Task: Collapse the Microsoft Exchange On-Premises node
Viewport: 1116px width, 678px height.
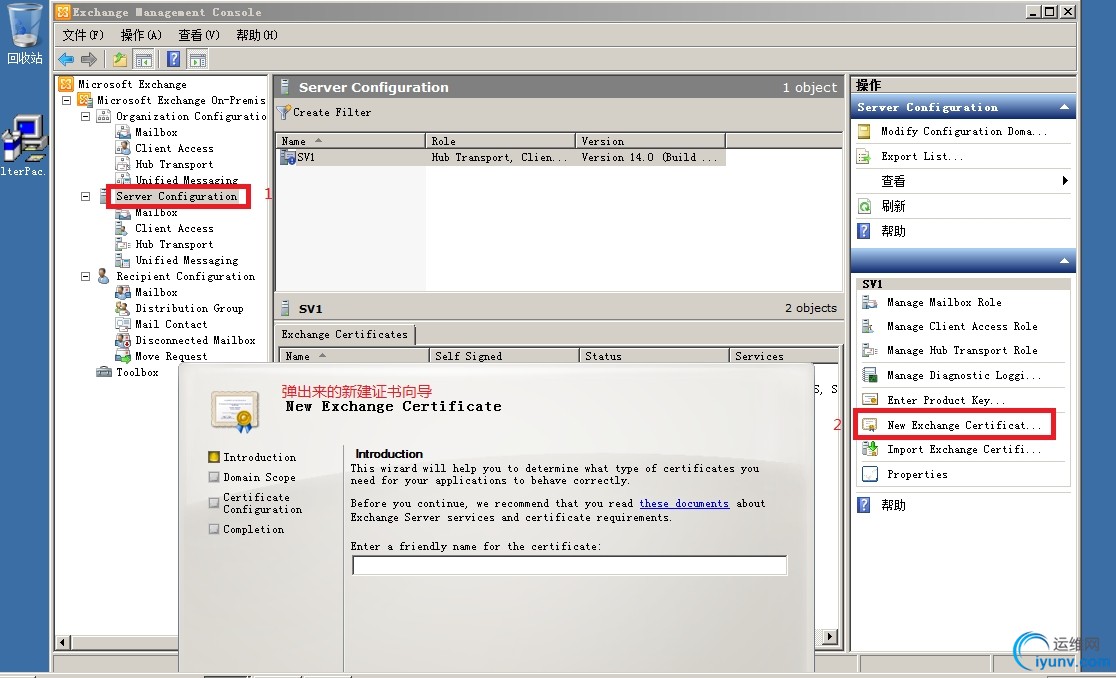Action: (66, 100)
